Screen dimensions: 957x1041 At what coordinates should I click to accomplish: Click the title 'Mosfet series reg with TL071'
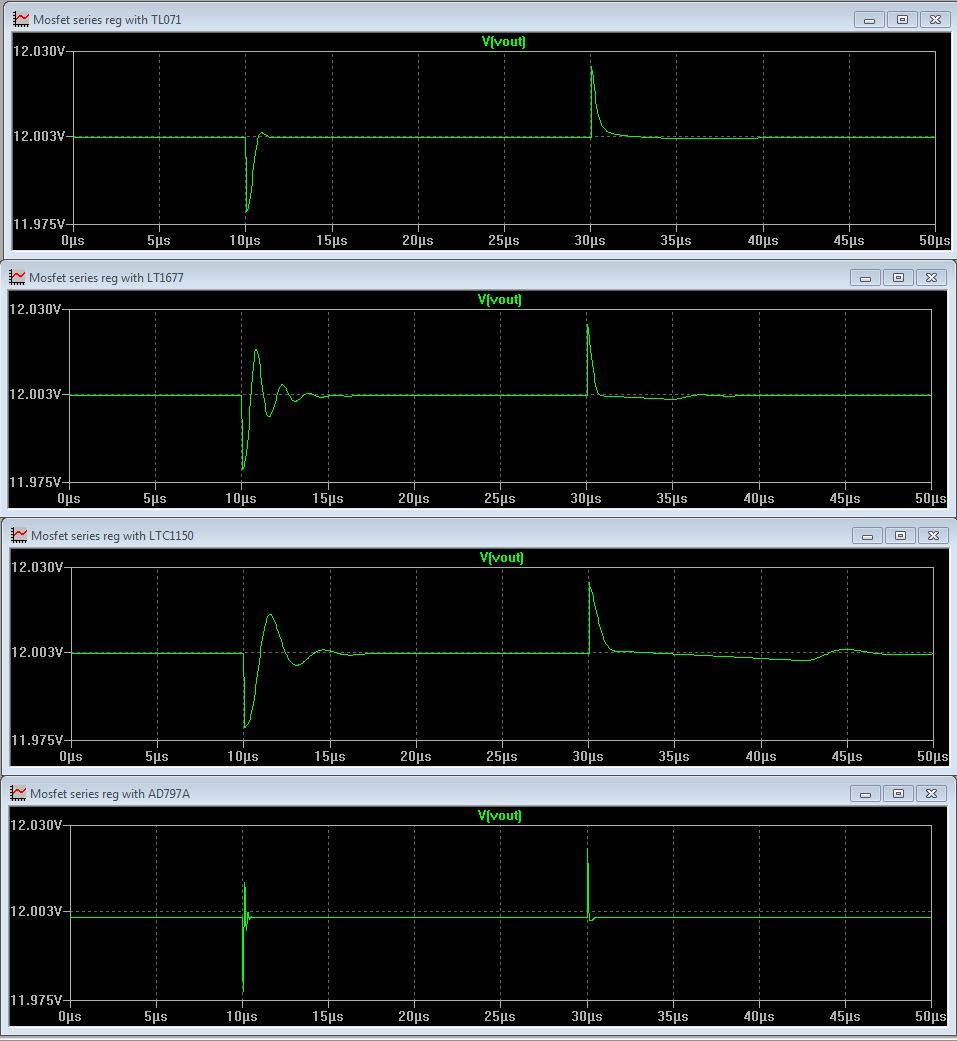[x=107, y=20]
